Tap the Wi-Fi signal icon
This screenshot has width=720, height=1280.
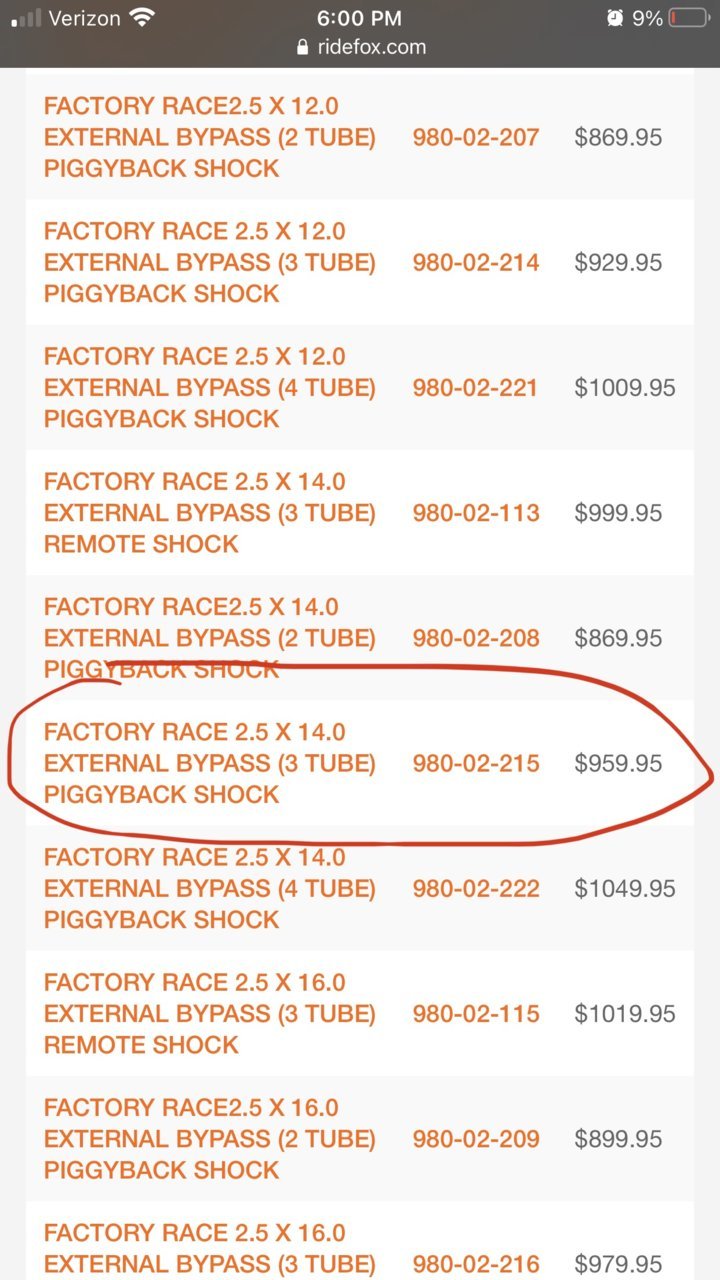[144, 18]
